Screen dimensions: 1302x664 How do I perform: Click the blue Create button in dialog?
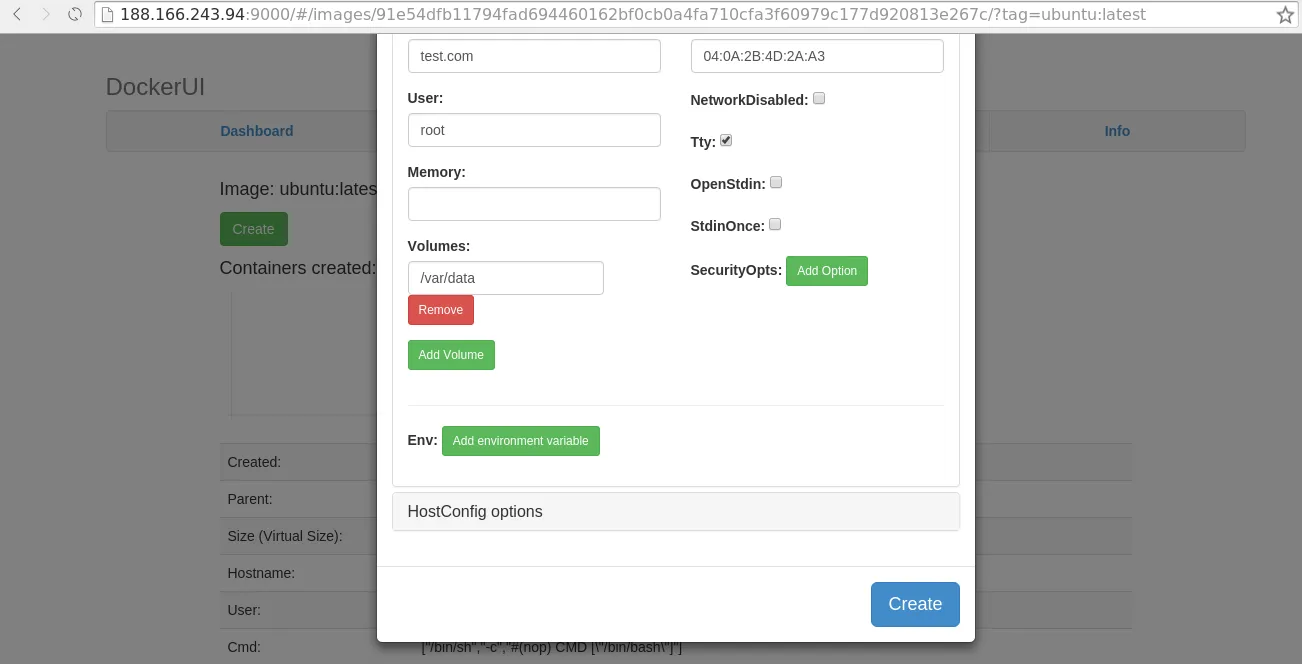914,604
